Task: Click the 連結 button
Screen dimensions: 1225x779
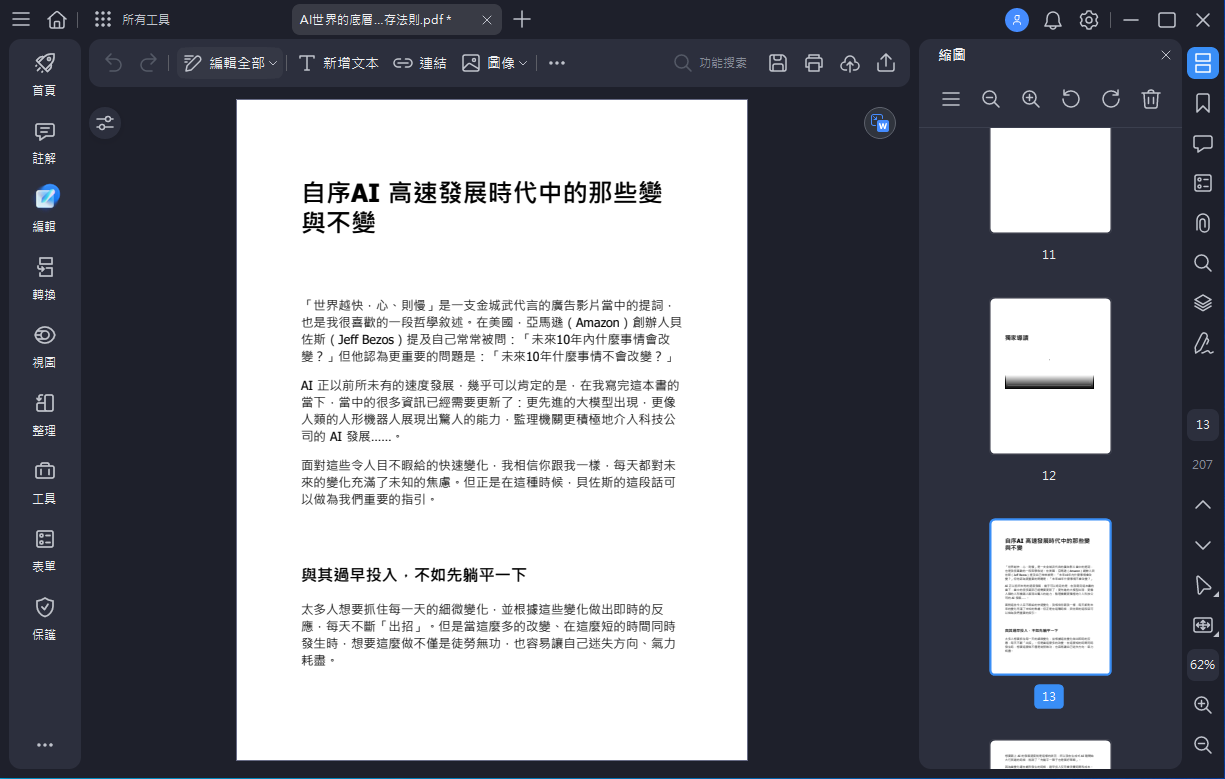Action: click(x=420, y=63)
